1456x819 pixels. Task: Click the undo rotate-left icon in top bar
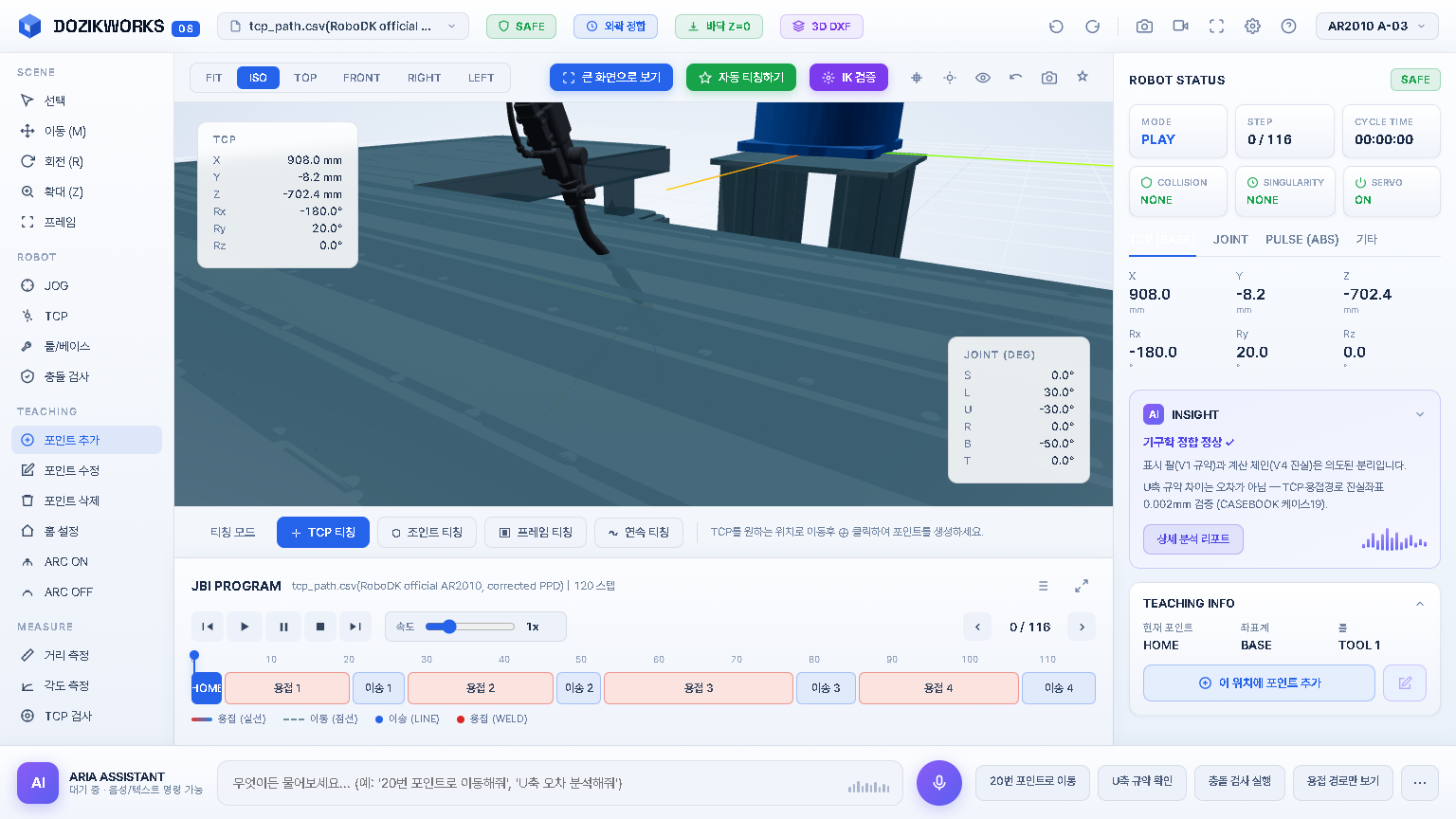point(1056,27)
